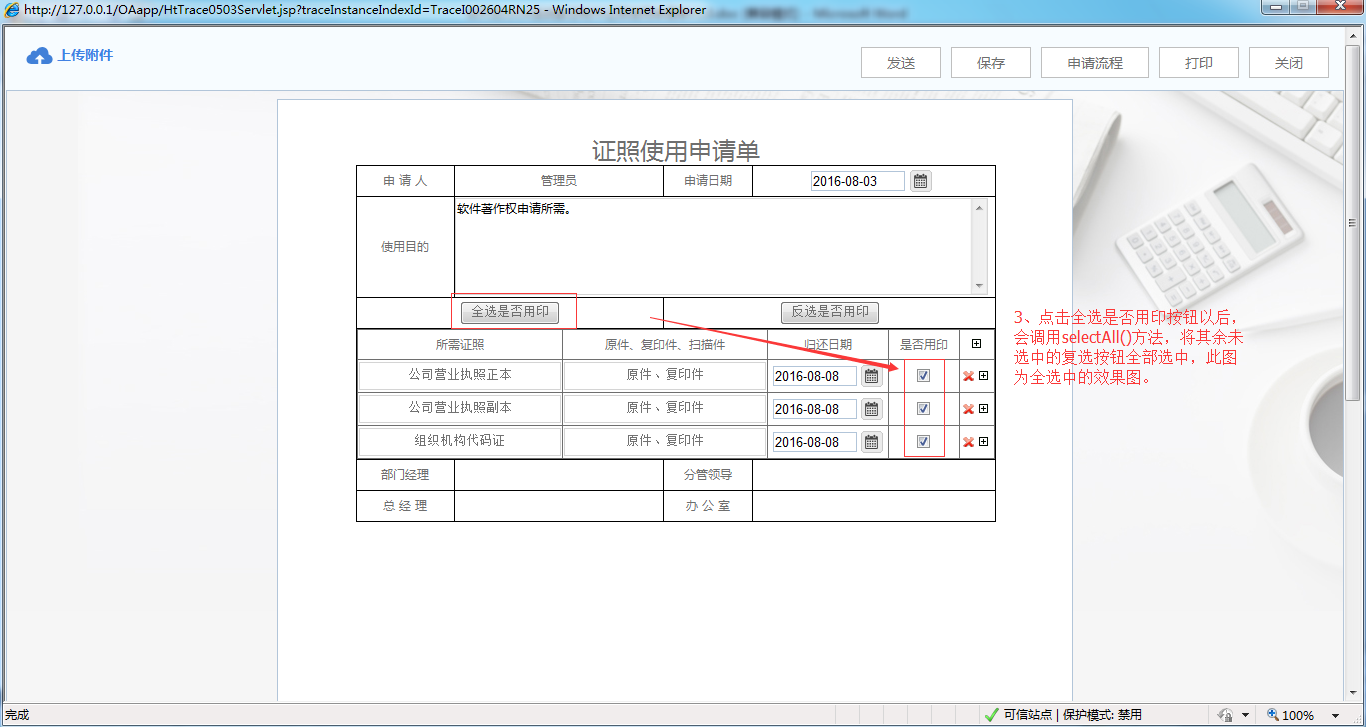Image resolution: width=1366 pixels, height=727 pixels.
Task: Click the 总 经 理 cell label
Action: [405, 506]
